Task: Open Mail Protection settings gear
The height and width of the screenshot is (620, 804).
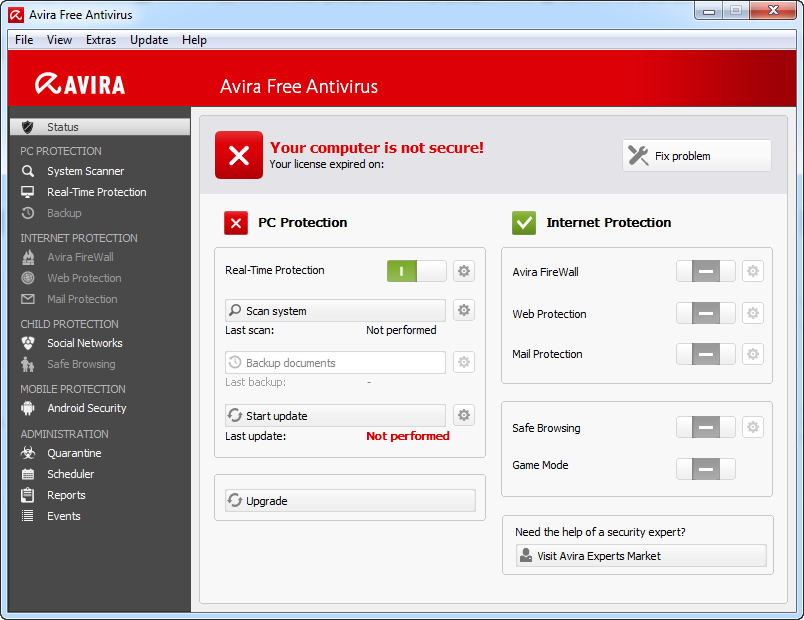Action: [x=753, y=354]
